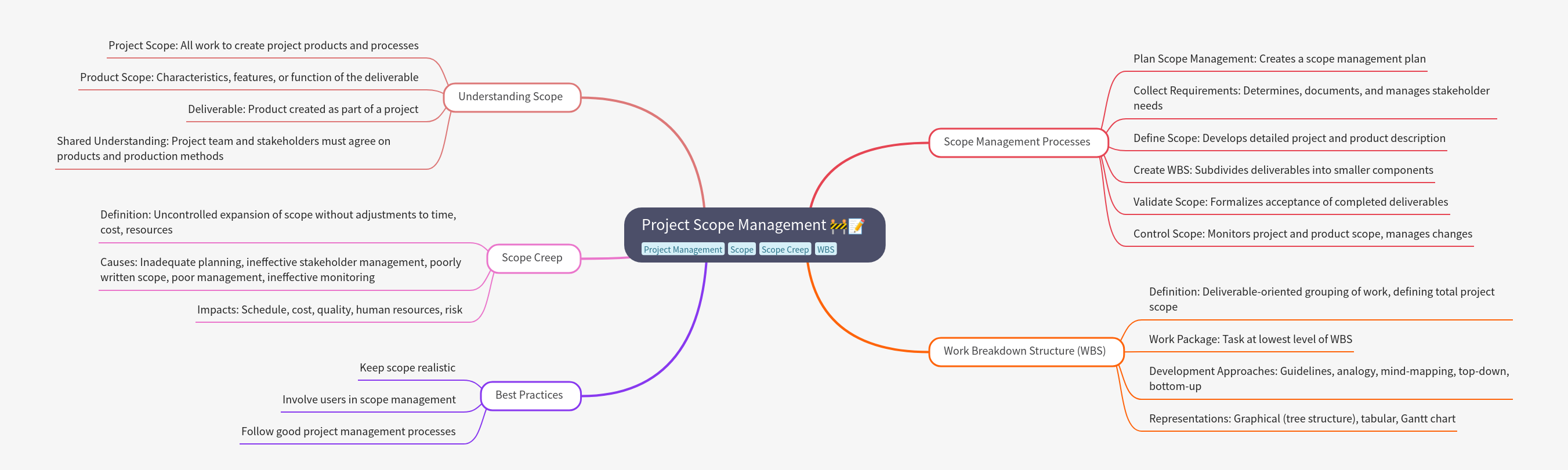1568x470 pixels.
Task: Select the Best Practices branch node
Action: click(x=530, y=396)
